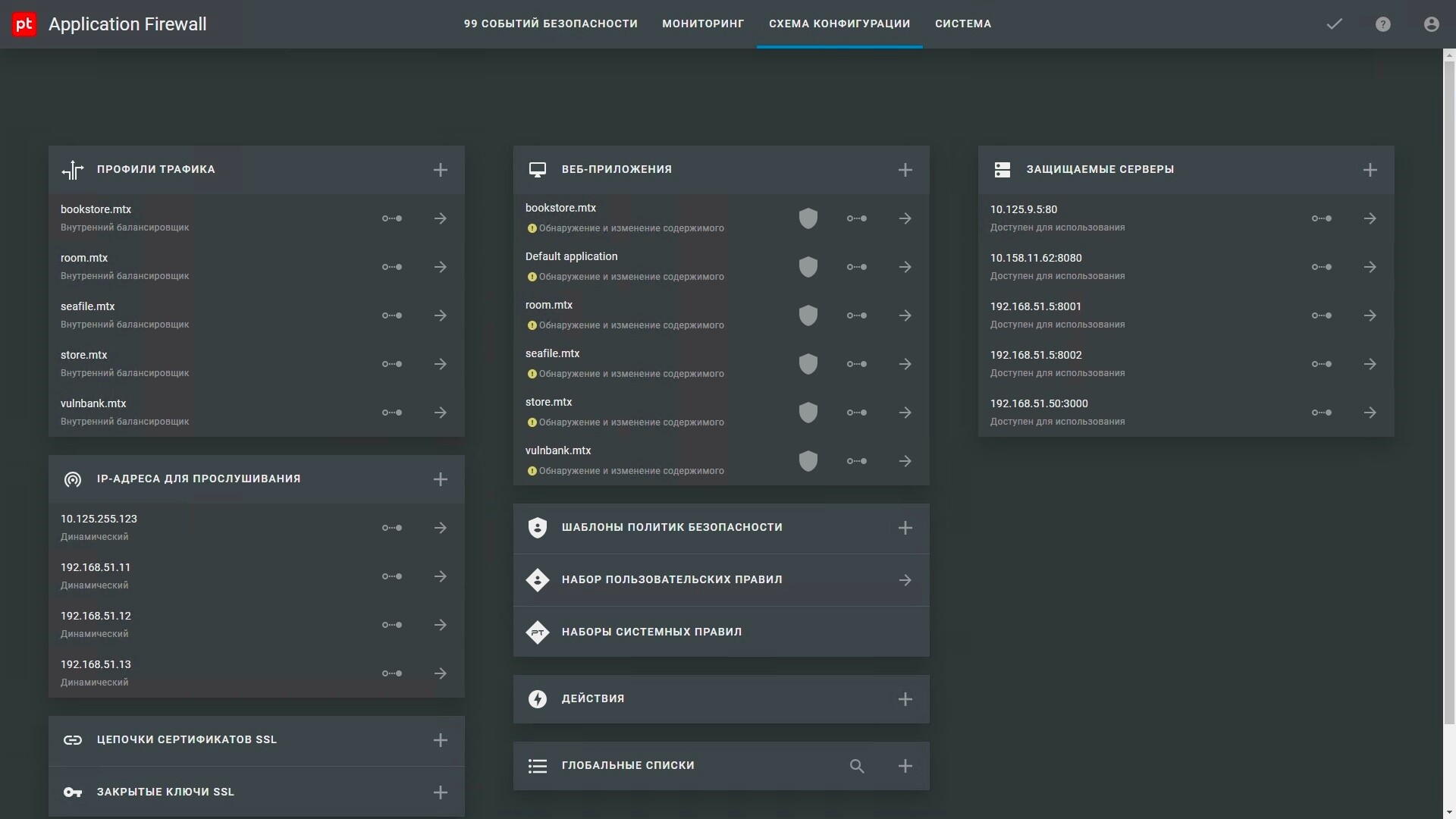Screen dimensions: 1456x819
Task: Add a listening IP address with plus
Action: point(441,479)
